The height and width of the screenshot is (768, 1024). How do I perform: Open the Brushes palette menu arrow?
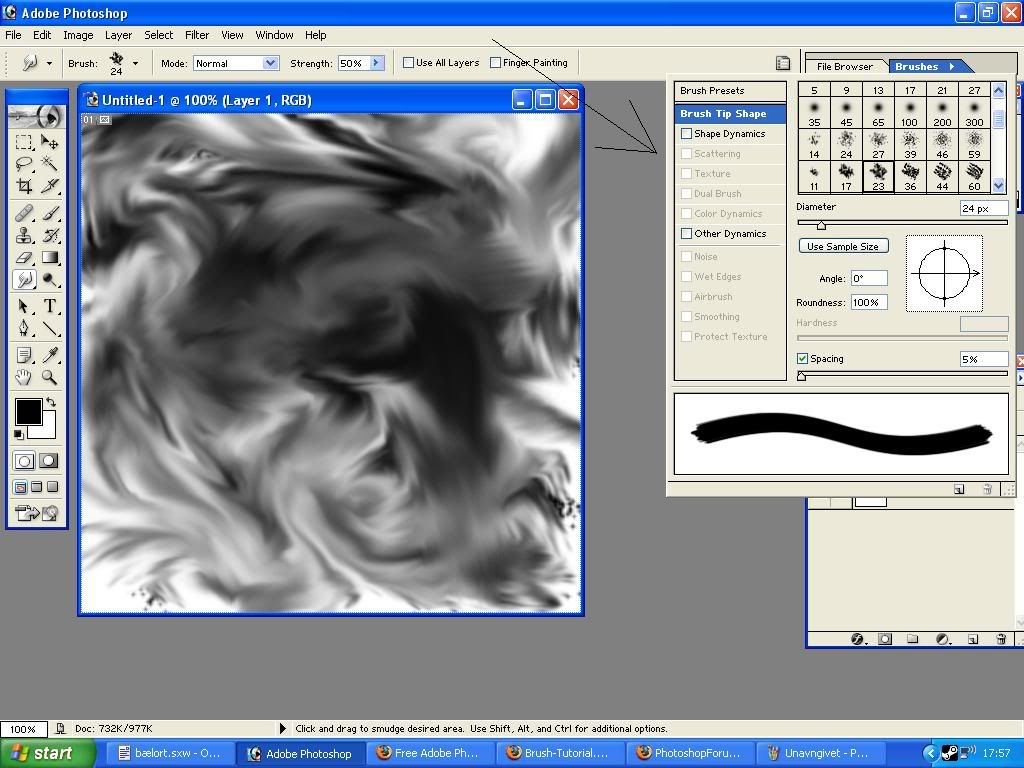(x=952, y=66)
